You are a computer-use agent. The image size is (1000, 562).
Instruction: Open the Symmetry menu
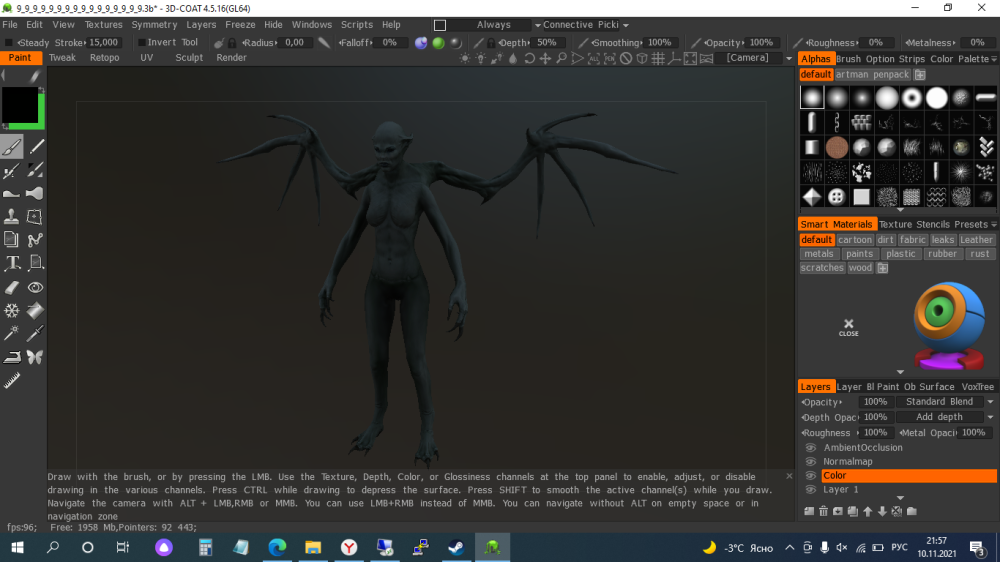pos(154,25)
